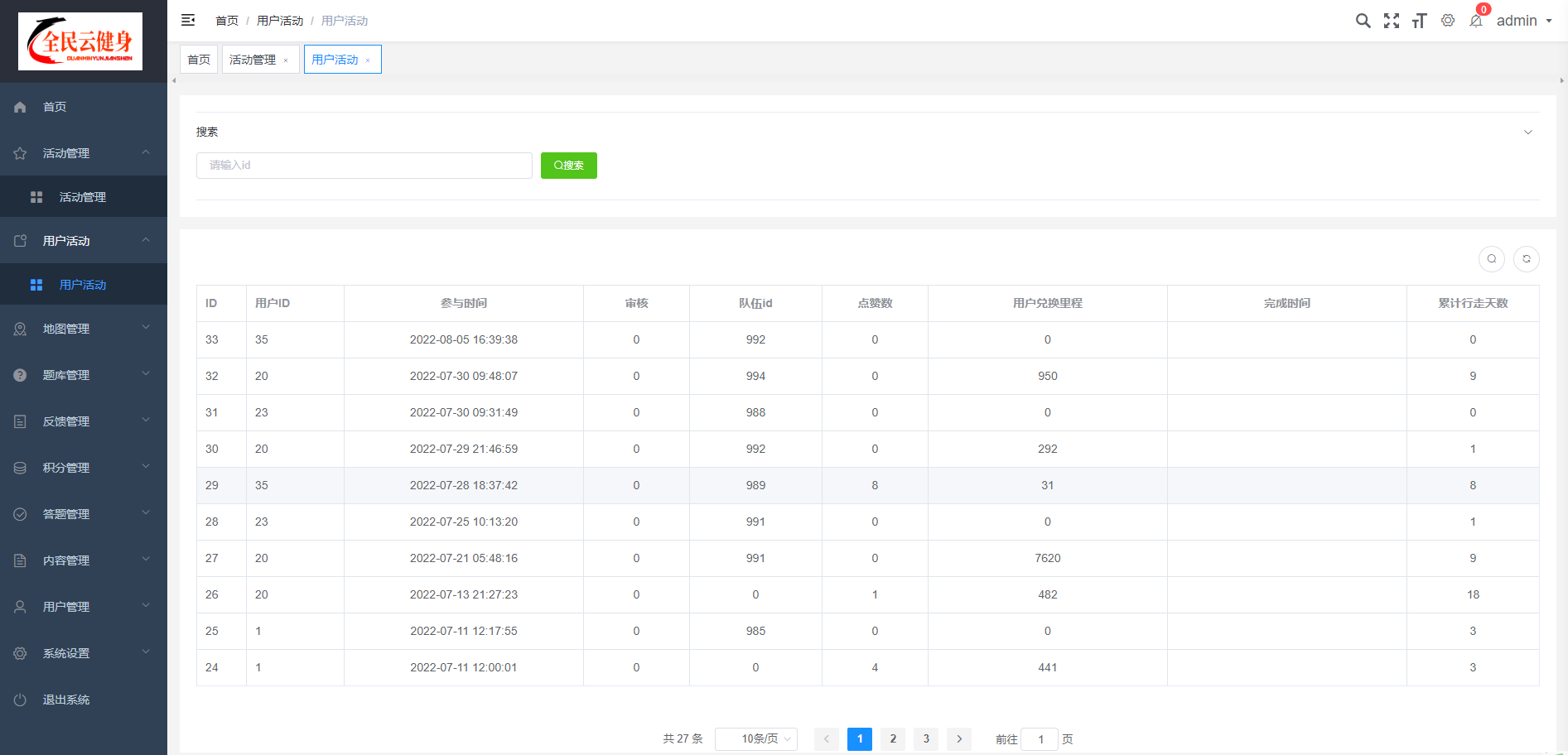Click 退出系统 in the sidebar
Image resolution: width=1568 pixels, height=755 pixels.
[66, 700]
